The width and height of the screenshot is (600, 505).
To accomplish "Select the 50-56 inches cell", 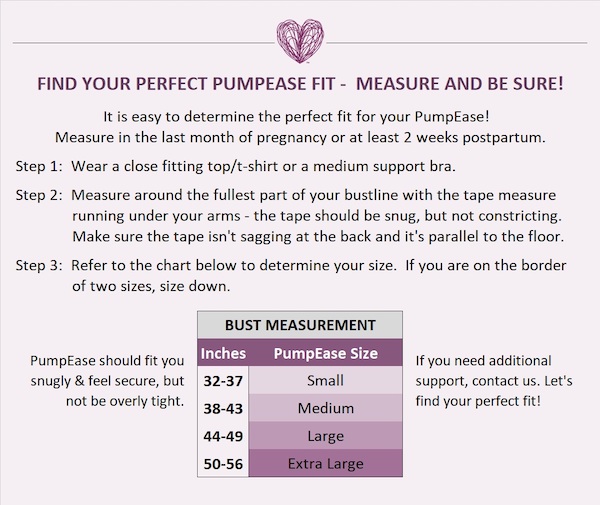I will tap(223, 463).
